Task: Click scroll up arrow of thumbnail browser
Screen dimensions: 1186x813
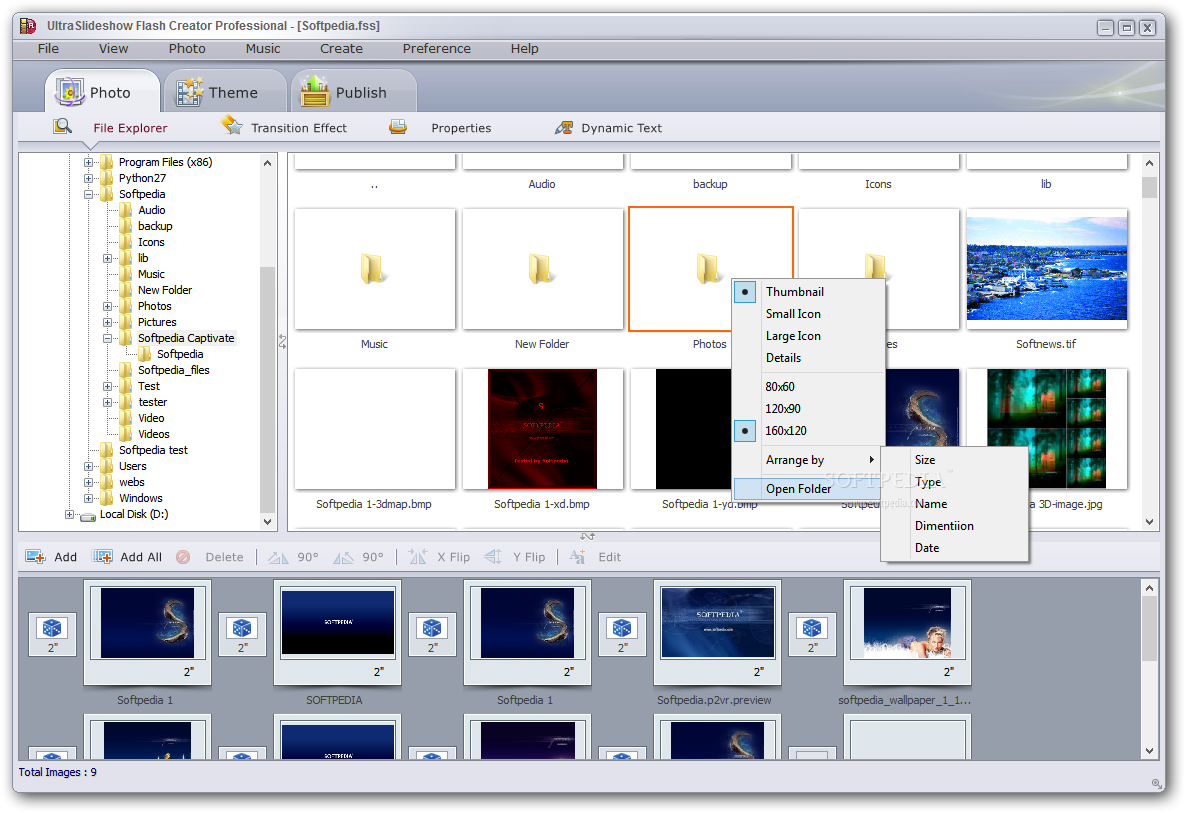Action: coord(1149,163)
